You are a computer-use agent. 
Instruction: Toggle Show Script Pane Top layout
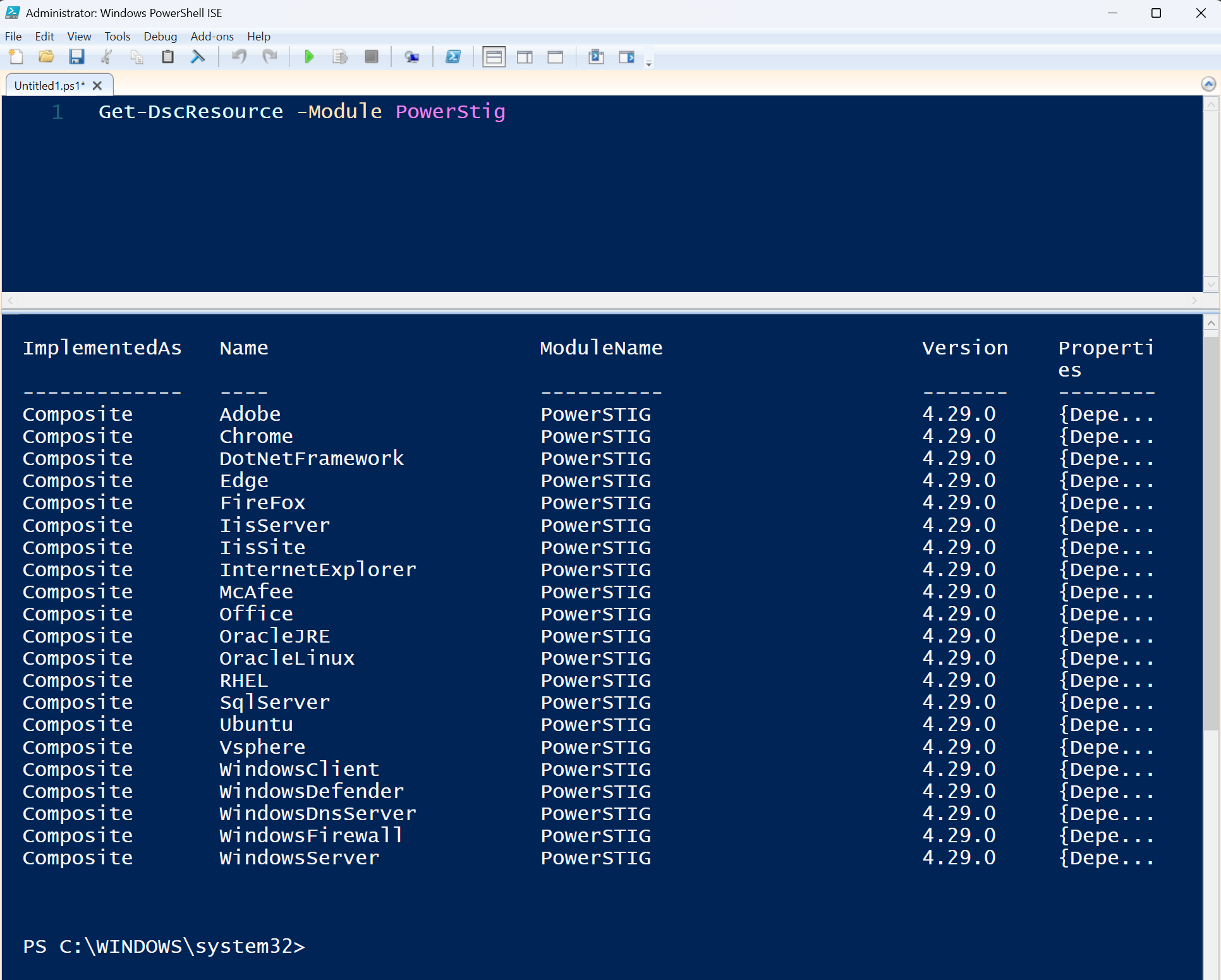tap(494, 56)
